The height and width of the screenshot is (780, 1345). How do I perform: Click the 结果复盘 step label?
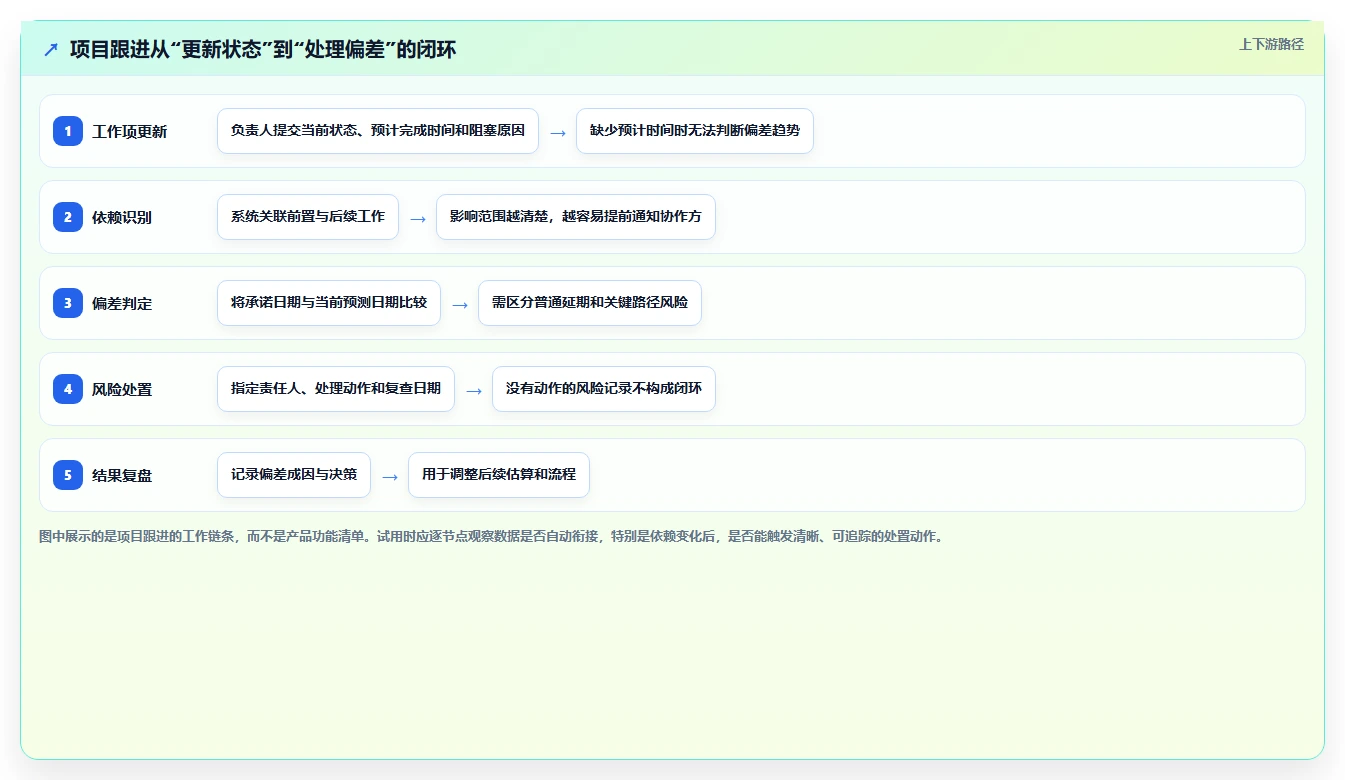click(x=122, y=476)
